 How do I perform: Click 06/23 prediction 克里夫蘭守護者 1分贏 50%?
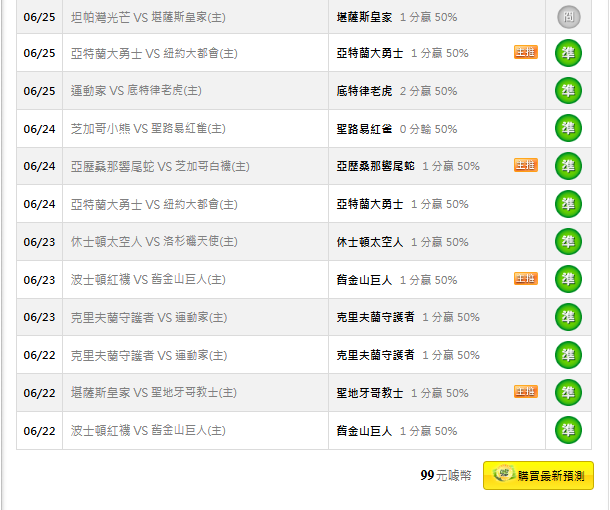pyautogui.click(x=408, y=317)
